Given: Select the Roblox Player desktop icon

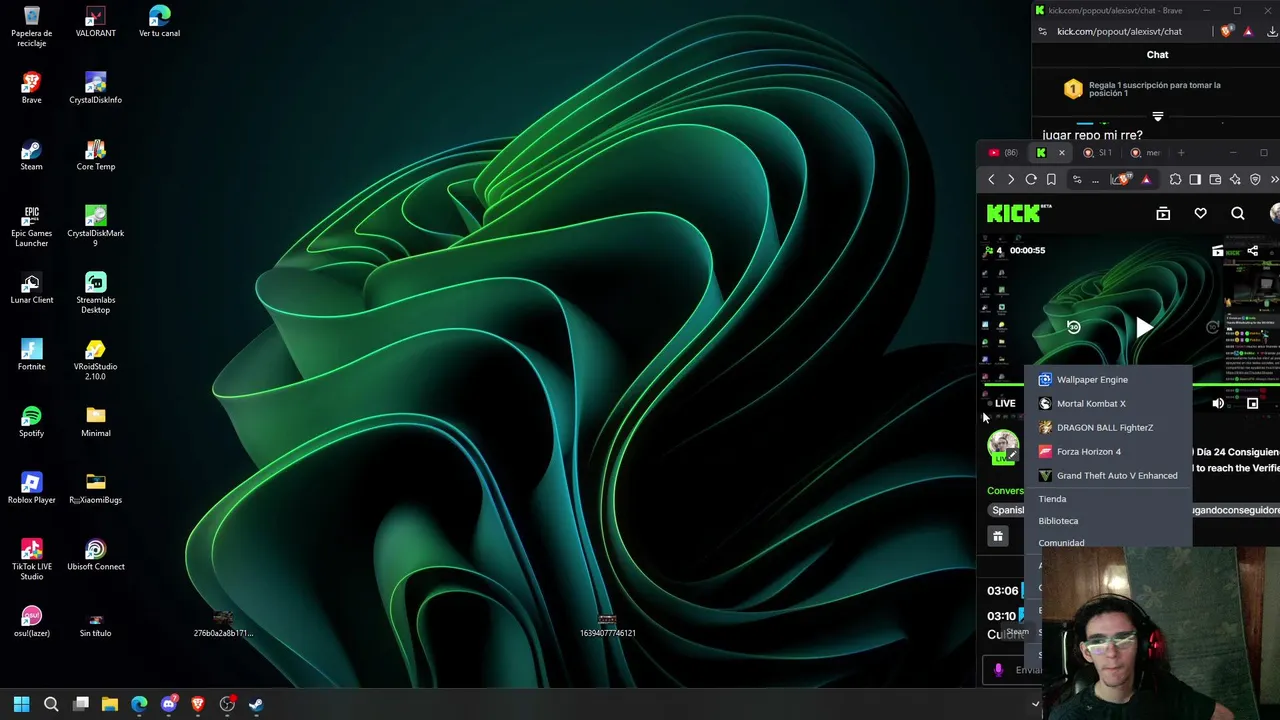Looking at the screenshot, I should (31, 488).
